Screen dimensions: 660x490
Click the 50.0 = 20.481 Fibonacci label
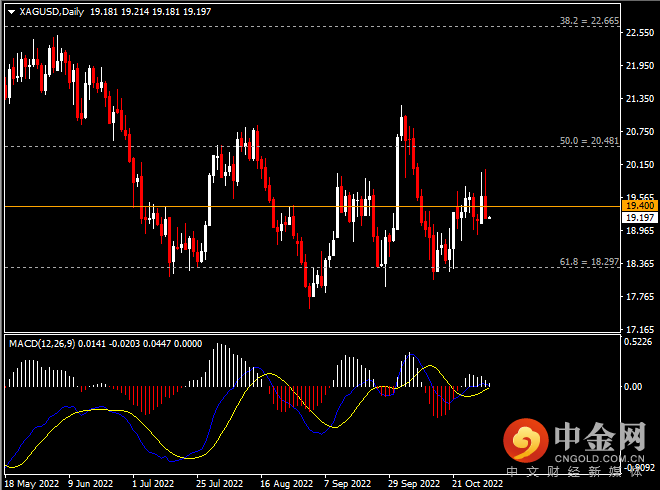589,141
